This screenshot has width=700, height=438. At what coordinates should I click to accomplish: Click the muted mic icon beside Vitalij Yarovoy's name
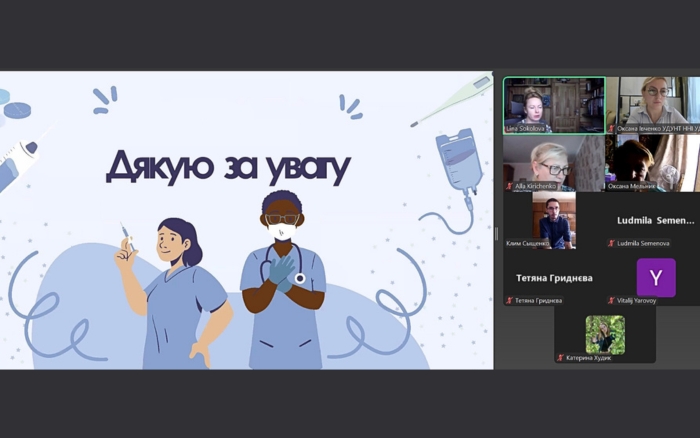(612, 300)
